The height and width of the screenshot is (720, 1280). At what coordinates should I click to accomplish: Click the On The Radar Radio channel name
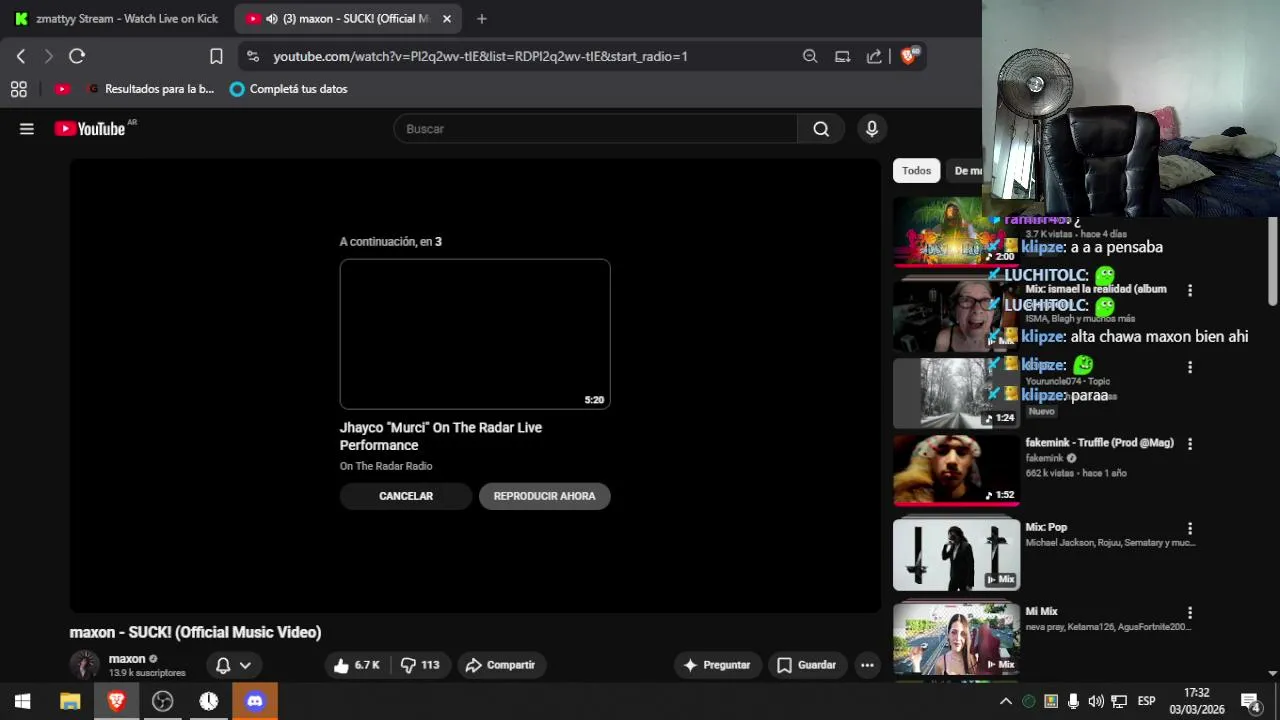pyautogui.click(x=386, y=466)
